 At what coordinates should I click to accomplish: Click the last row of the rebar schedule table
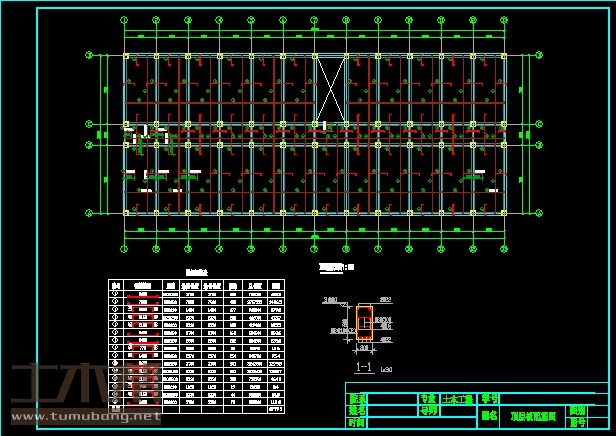click(197, 409)
